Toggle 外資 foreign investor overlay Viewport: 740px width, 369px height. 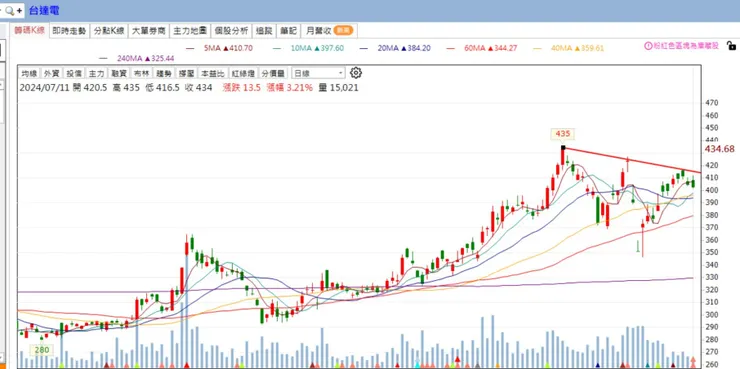click(x=51, y=73)
